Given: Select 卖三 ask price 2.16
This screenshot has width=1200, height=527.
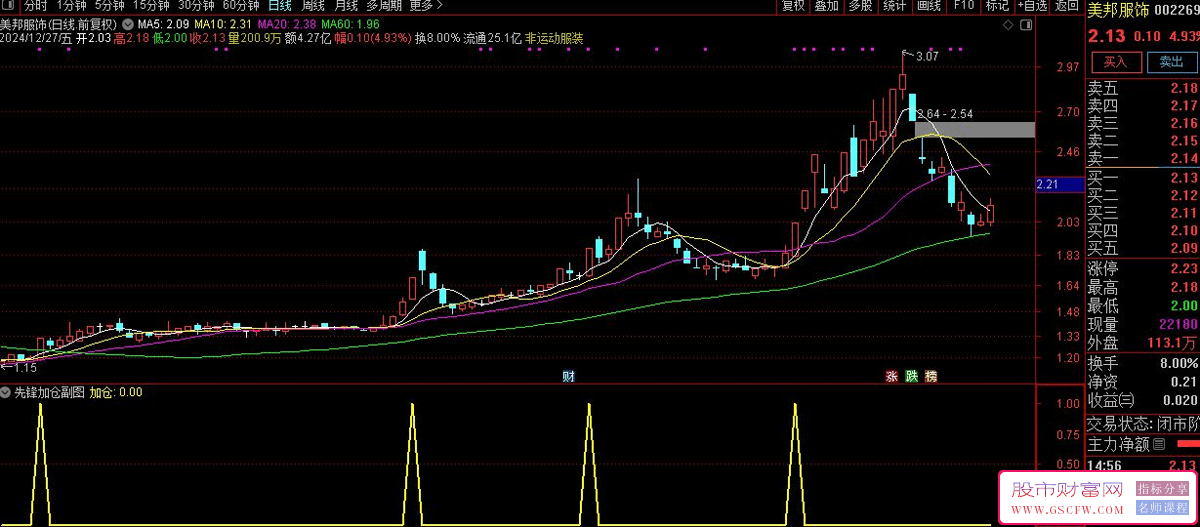Looking at the screenshot, I should [1143, 123].
